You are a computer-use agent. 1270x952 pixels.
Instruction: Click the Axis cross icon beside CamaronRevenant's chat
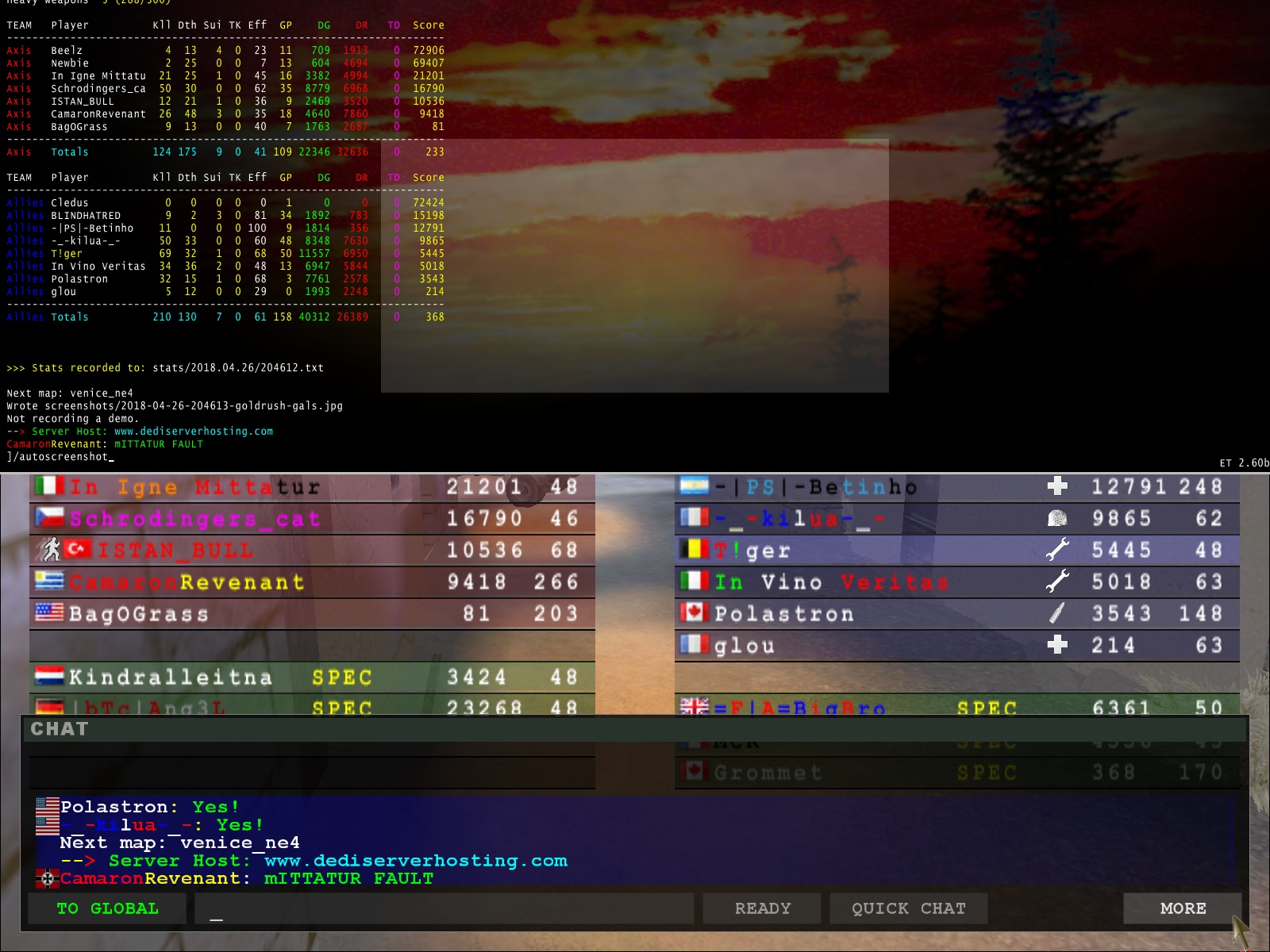(x=48, y=878)
